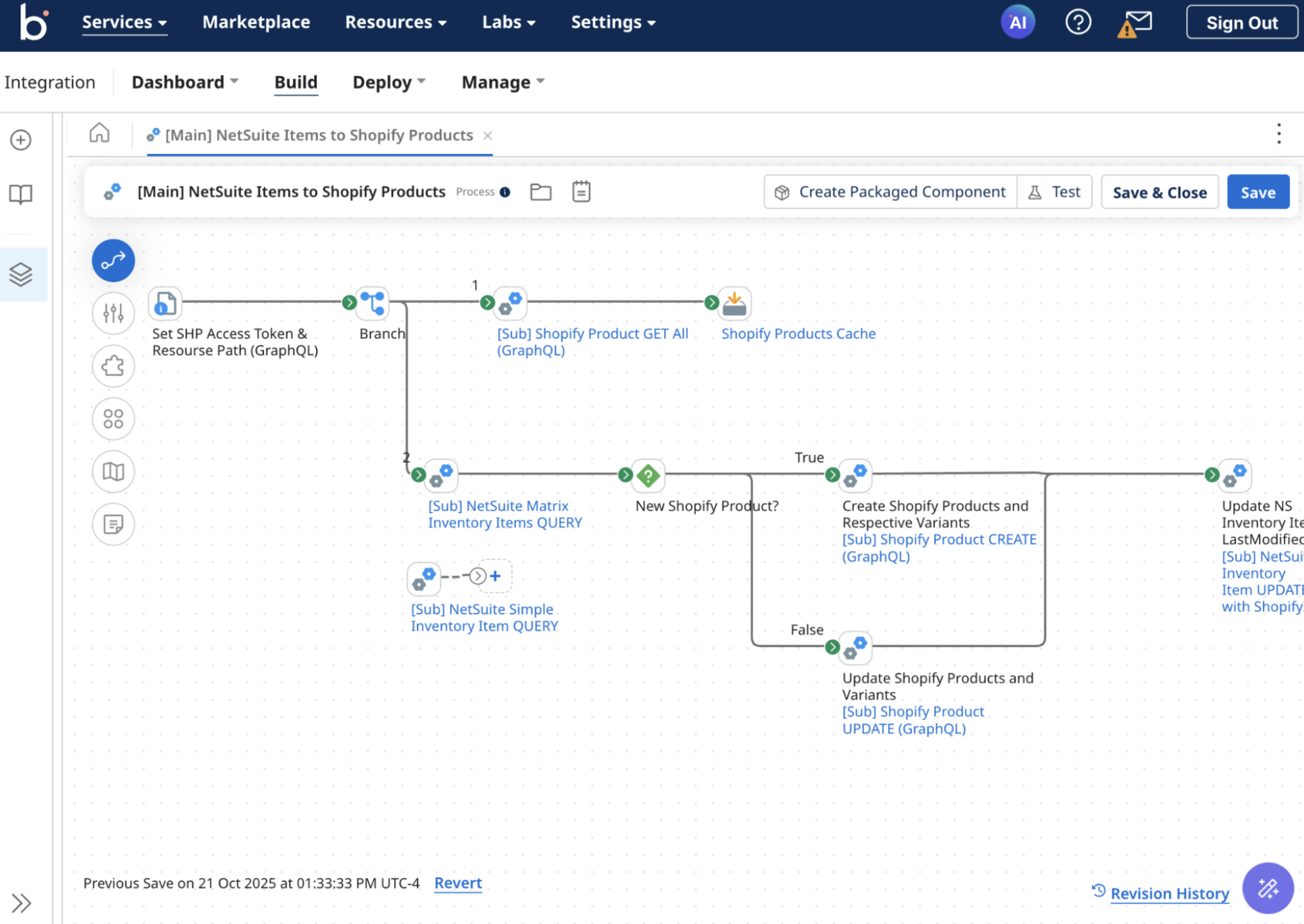Click the annotation note icon in sidebar
The width and height of the screenshot is (1304, 924).
point(113,524)
